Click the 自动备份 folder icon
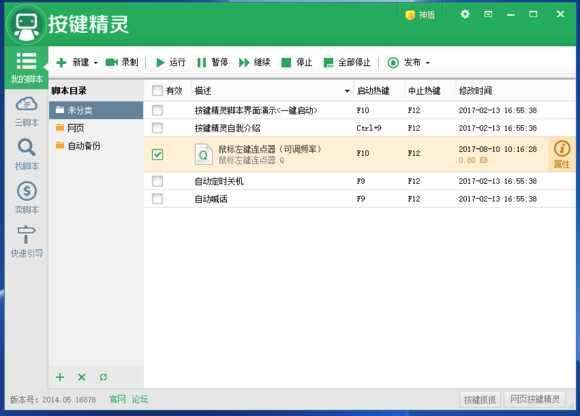 point(60,146)
